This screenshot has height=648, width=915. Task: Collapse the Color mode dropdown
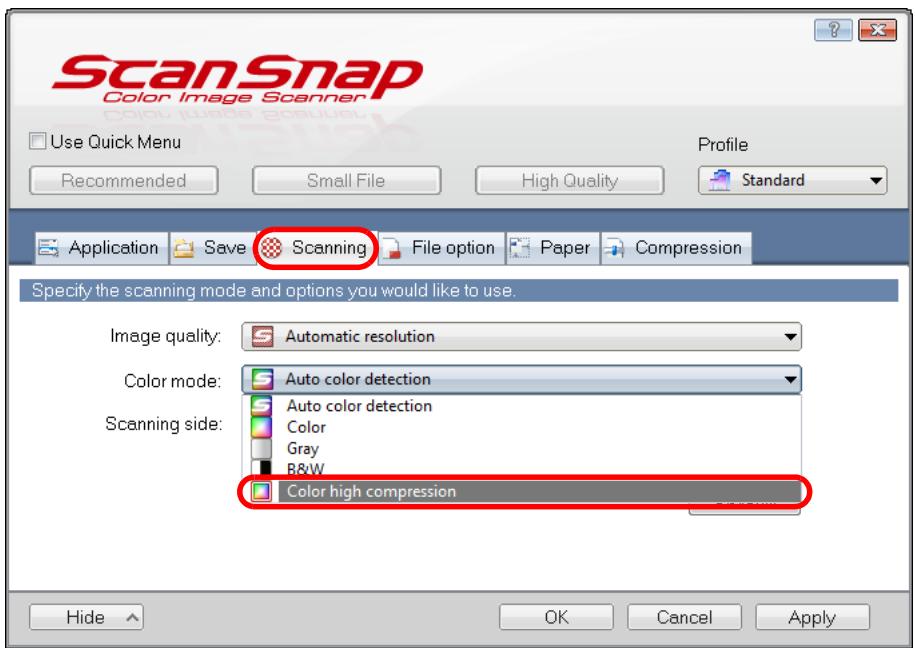click(522, 379)
